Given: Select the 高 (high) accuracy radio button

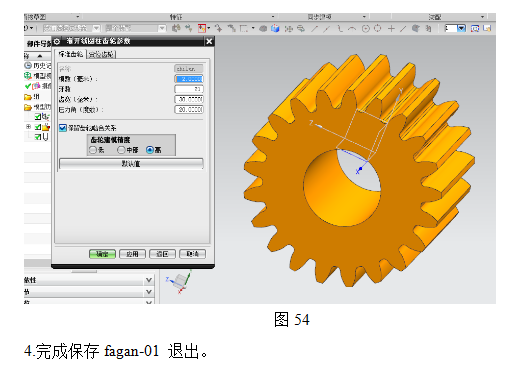Looking at the screenshot, I should [x=150, y=150].
